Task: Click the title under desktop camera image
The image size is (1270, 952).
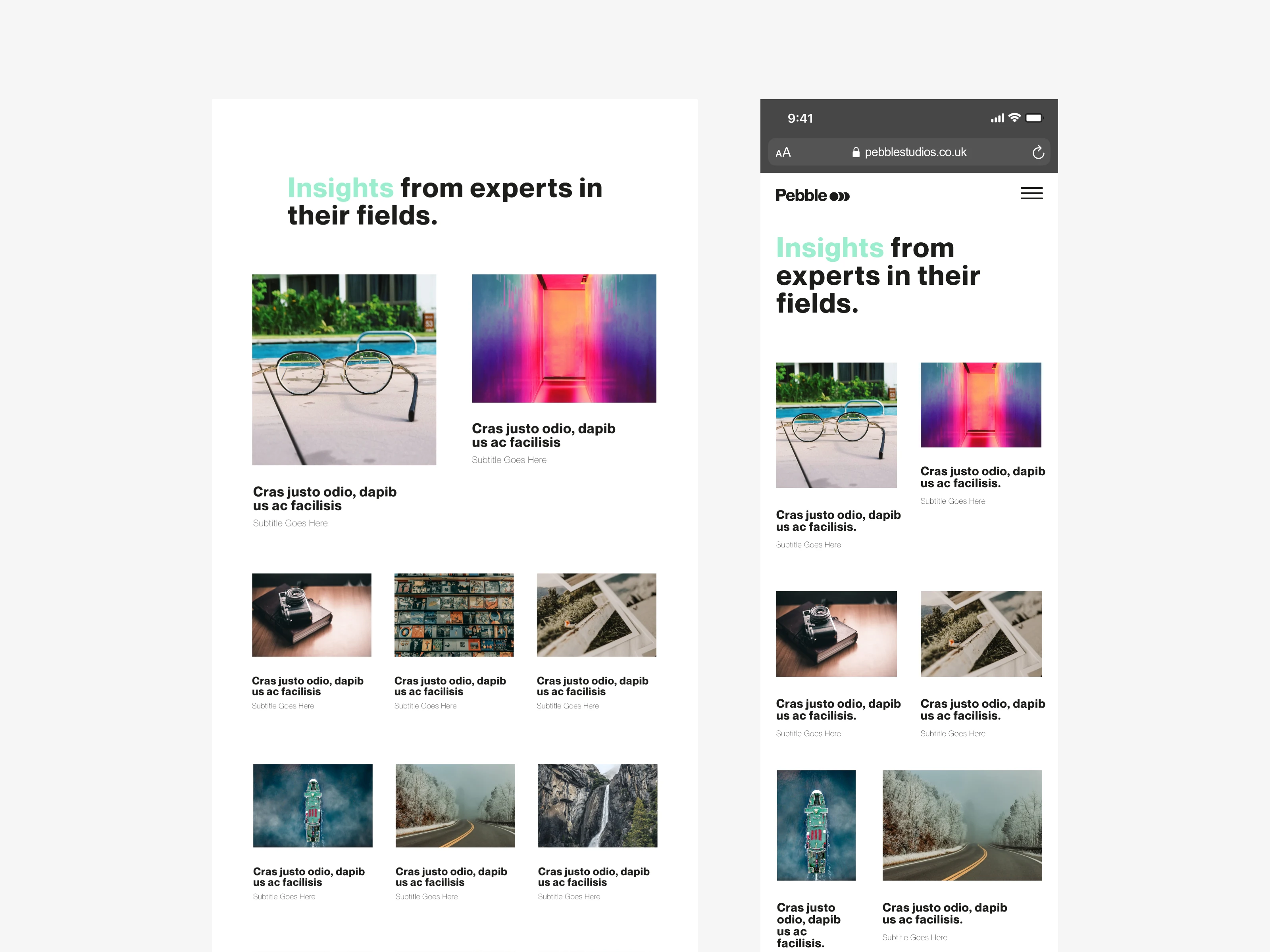Action: tap(308, 686)
